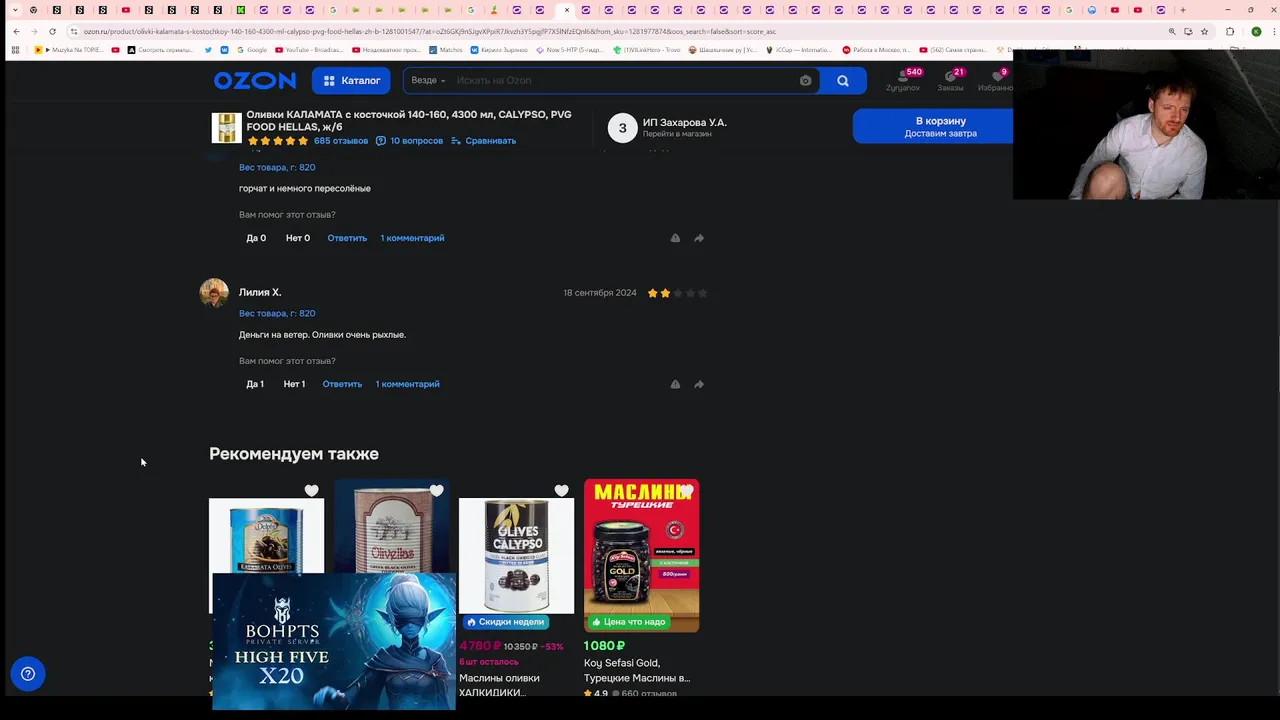Vote Нет 0 on first review

(x=298, y=238)
